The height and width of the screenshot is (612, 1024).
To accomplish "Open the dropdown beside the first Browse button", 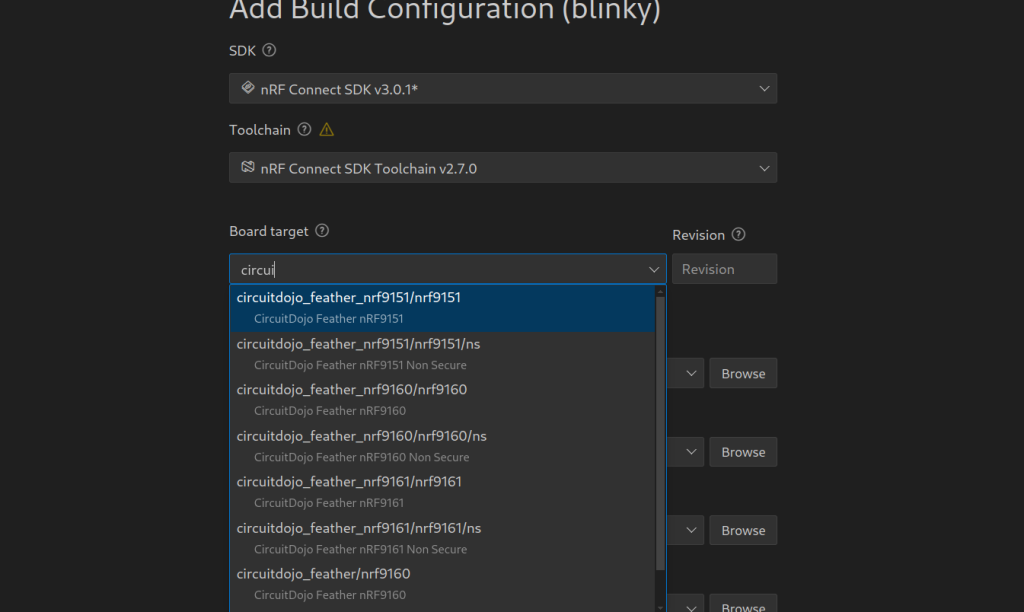I will [691, 374].
